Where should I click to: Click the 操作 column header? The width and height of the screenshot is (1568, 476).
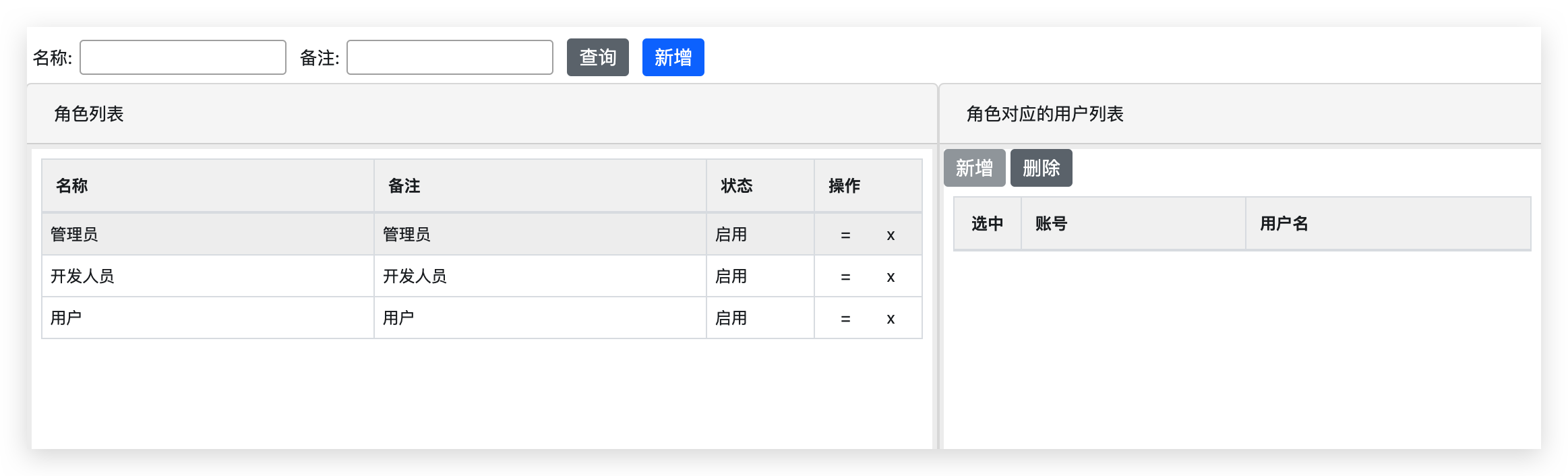[x=868, y=186]
